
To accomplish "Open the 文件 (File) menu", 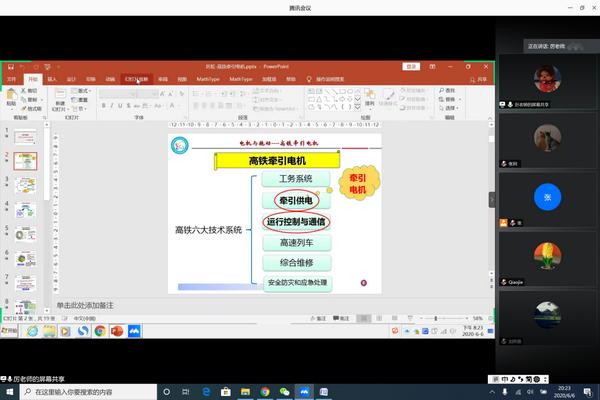I will (12, 79).
